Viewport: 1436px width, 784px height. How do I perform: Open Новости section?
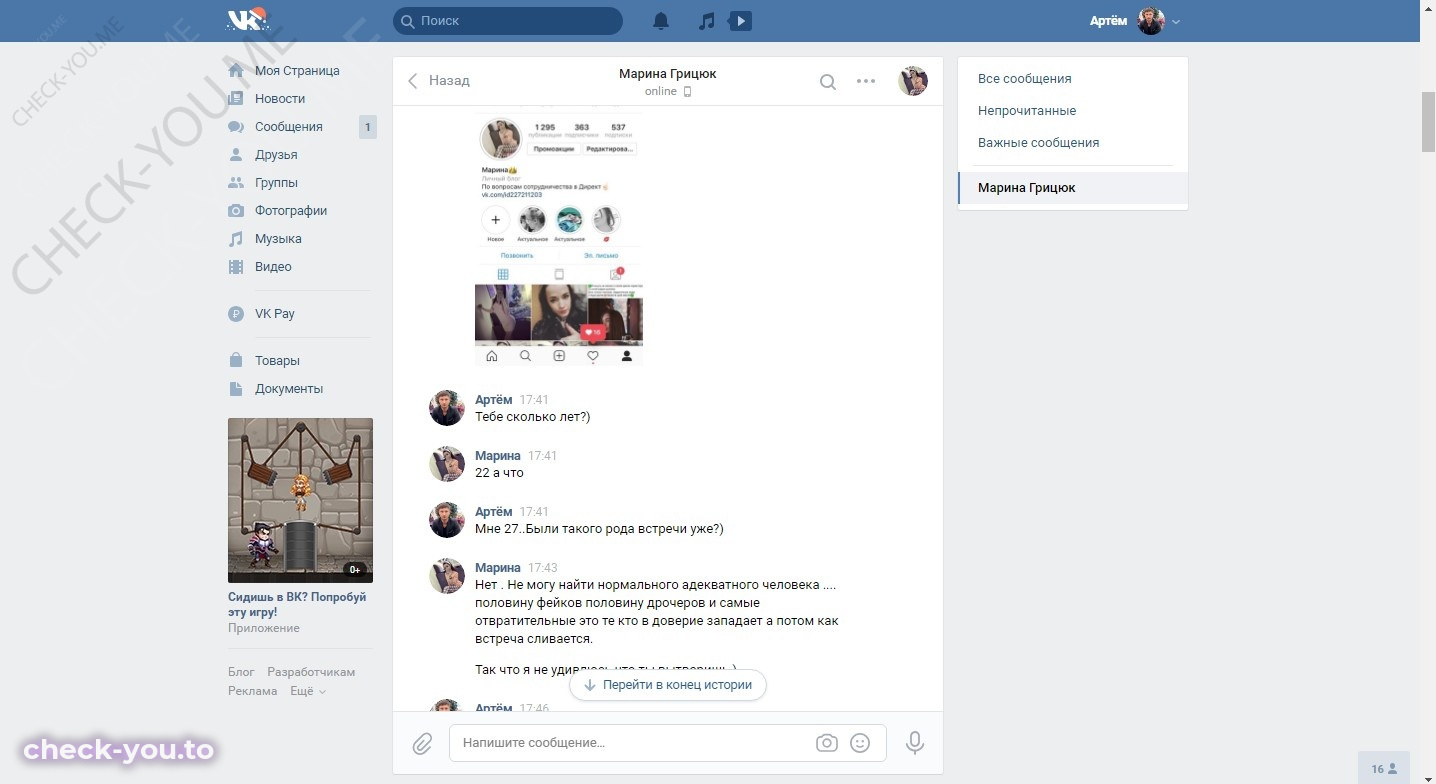pos(280,99)
